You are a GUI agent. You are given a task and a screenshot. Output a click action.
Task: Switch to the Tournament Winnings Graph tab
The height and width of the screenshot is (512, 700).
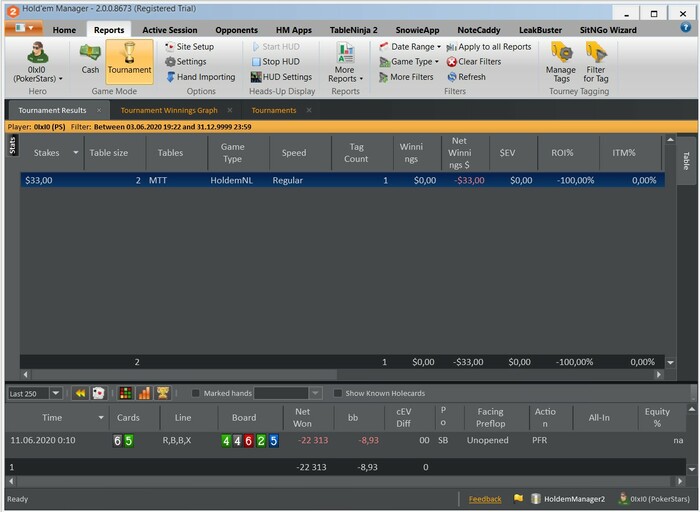(168, 110)
